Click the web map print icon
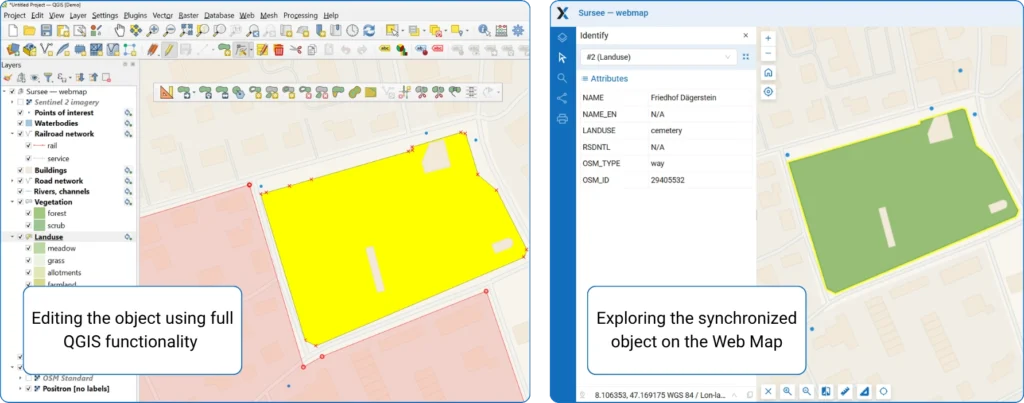Viewport: 1024px width, 403px height. tap(562, 118)
